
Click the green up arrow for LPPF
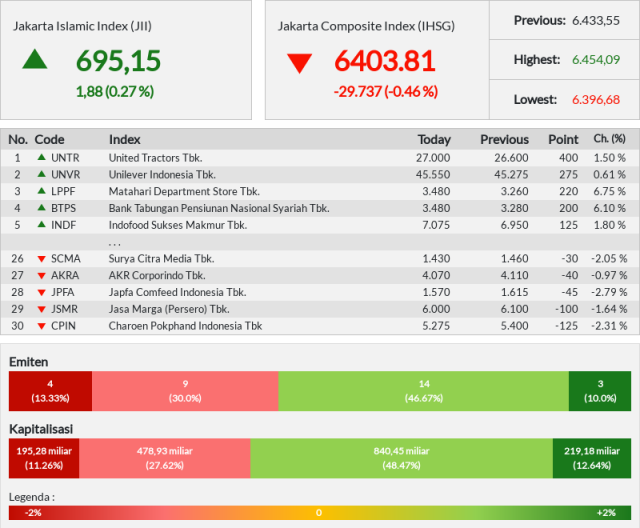[x=41, y=191]
